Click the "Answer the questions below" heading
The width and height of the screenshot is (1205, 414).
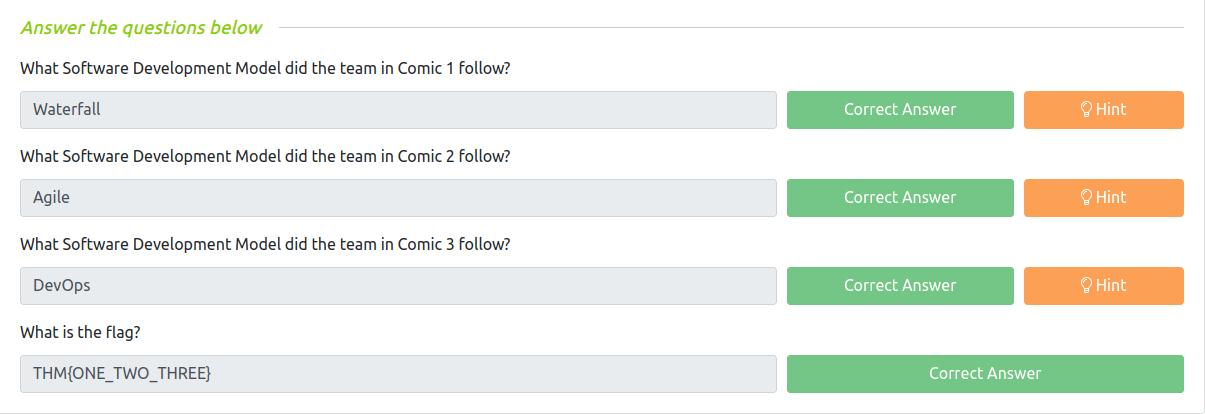(141, 28)
